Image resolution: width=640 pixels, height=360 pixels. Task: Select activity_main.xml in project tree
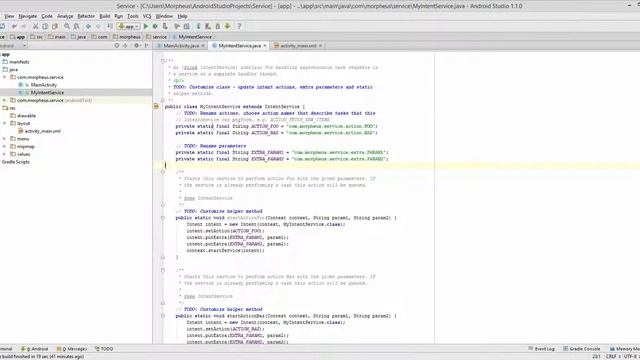[x=42, y=131]
